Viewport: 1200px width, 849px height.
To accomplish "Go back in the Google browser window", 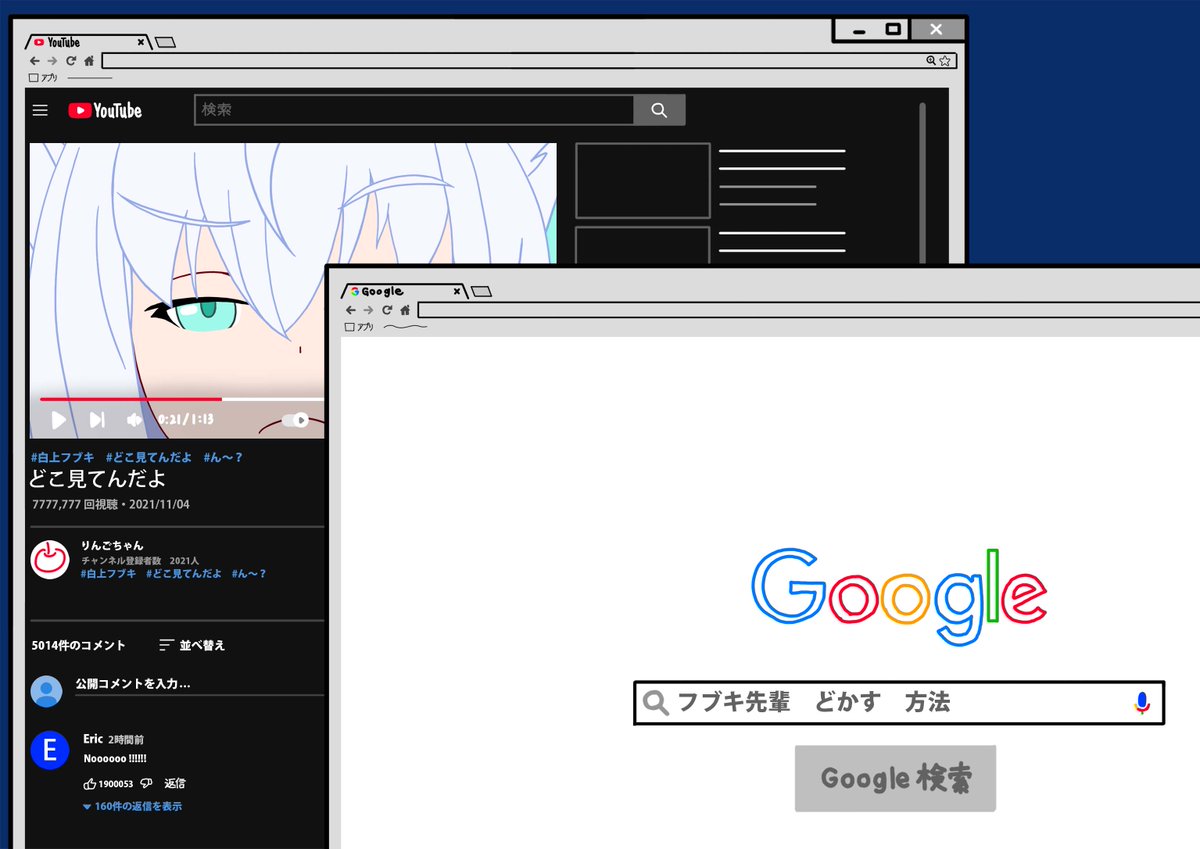I will 351,310.
